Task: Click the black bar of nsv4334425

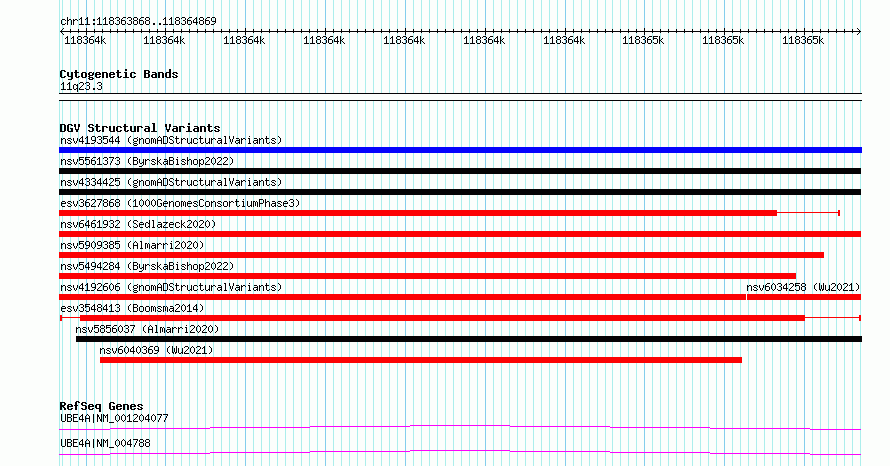Action: click(460, 192)
